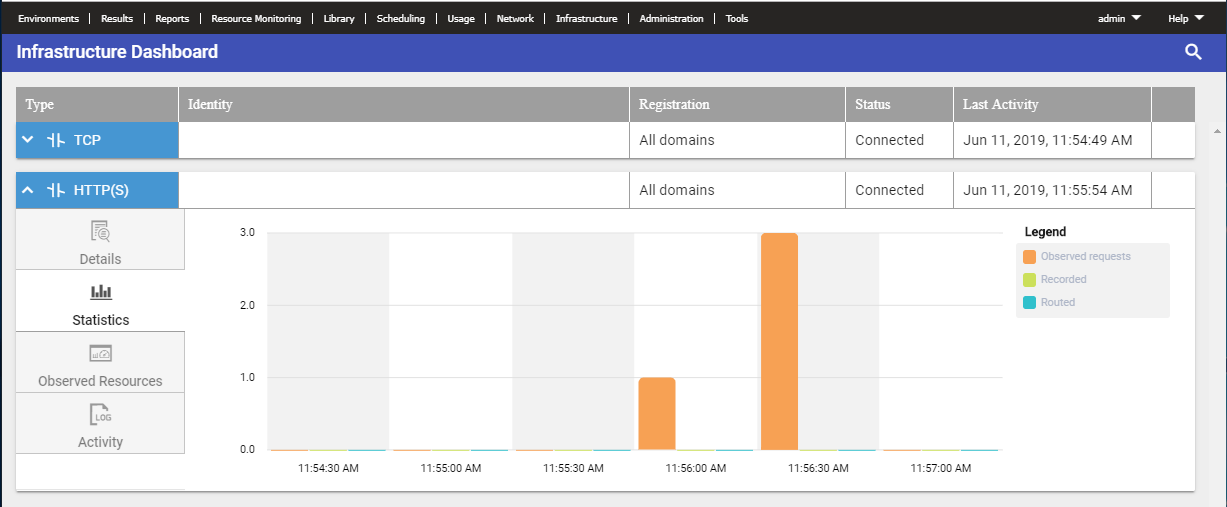1227x507 pixels.
Task: Click the 11:56:30 AM orange bar
Action: (779, 340)
